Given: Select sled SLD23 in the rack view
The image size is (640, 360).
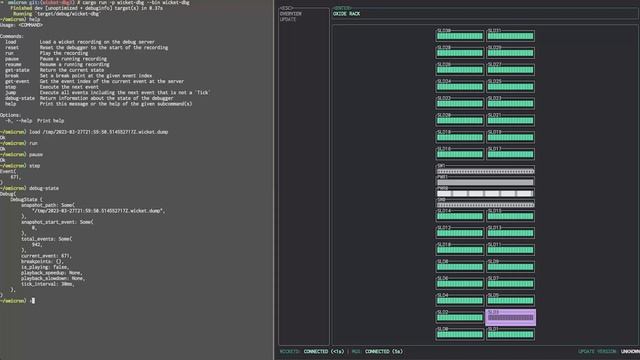Looking at the screenshot, I should [510, 103].
